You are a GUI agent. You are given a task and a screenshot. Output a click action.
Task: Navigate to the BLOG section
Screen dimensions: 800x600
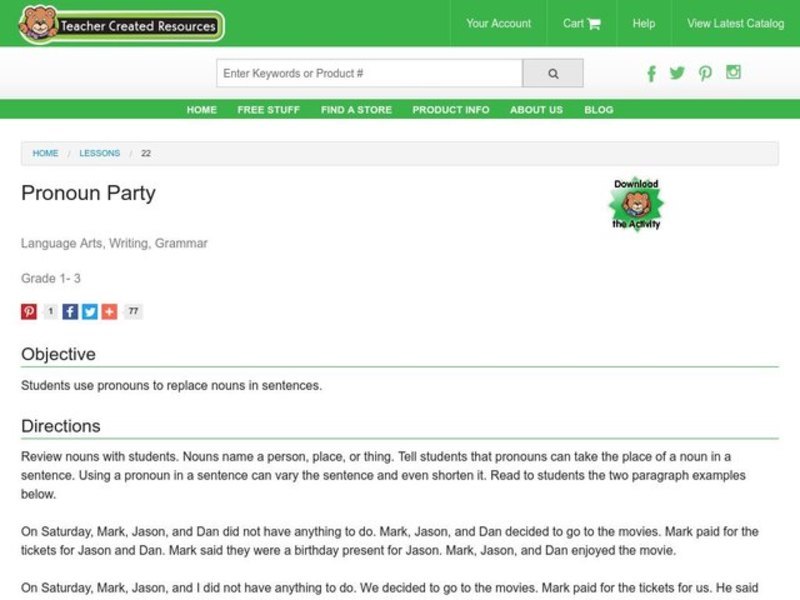(x=599, y=110)
